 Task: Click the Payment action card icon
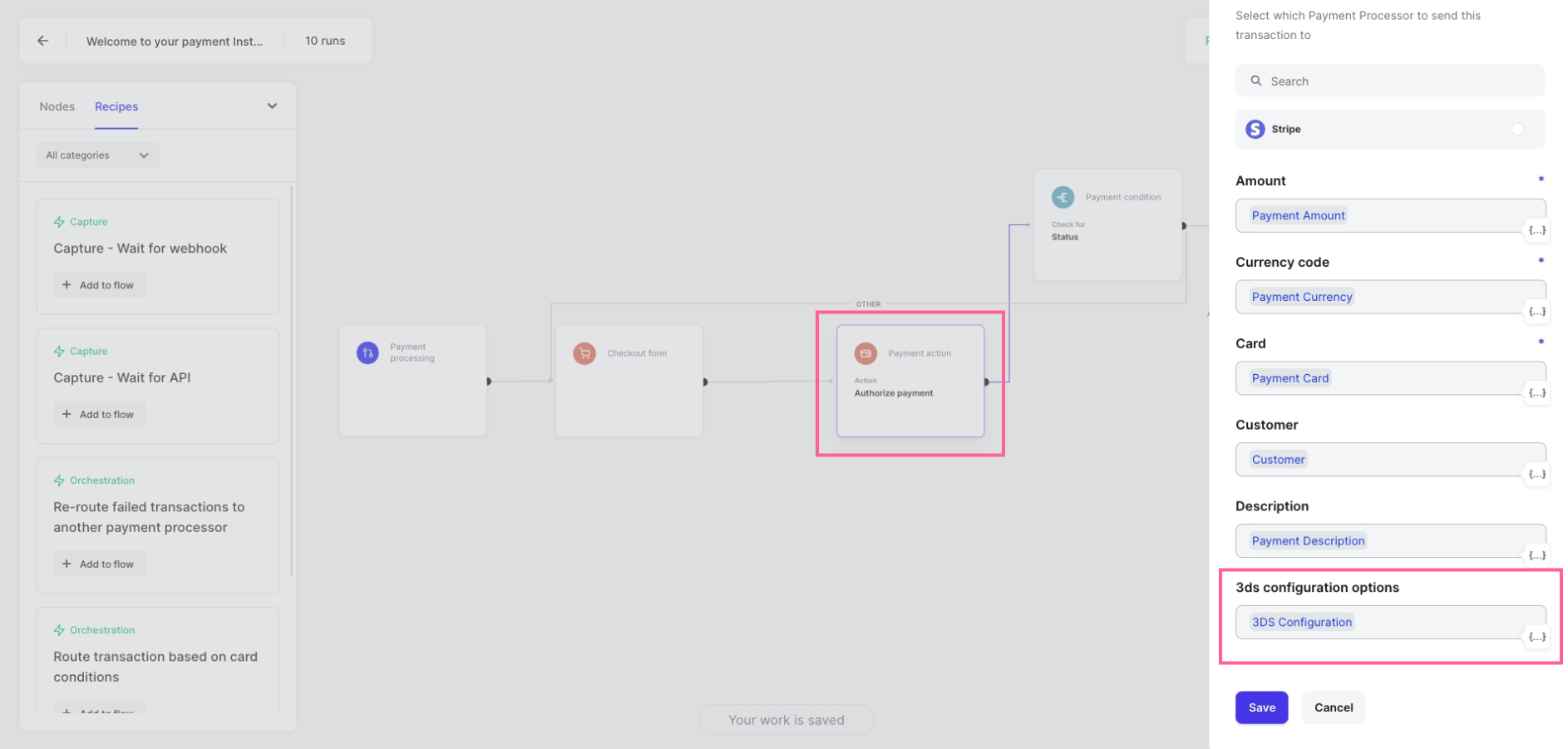(x=865, y=353)
